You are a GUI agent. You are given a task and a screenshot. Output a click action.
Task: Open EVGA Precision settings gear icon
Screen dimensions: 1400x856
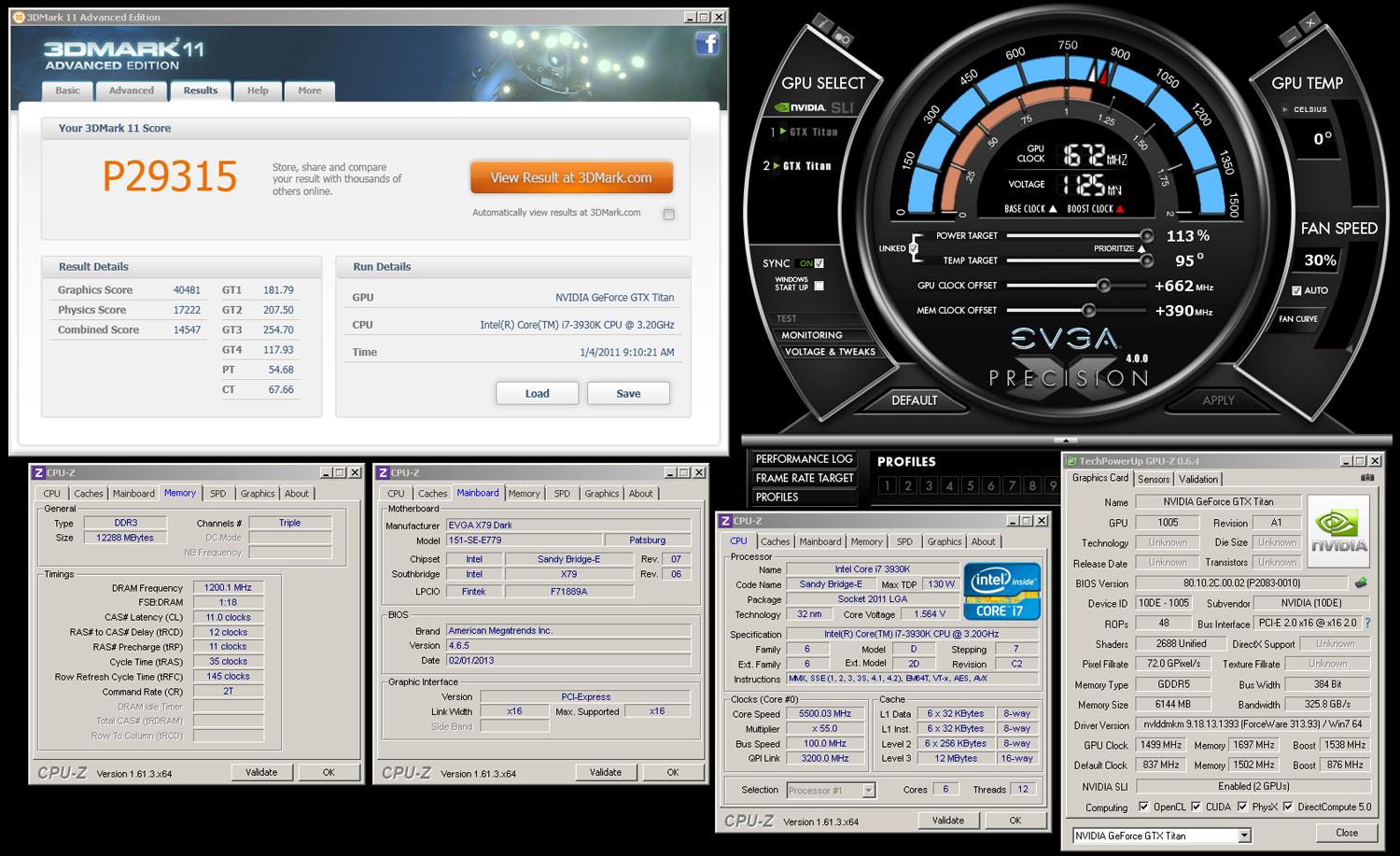click(x=843, y=37)
